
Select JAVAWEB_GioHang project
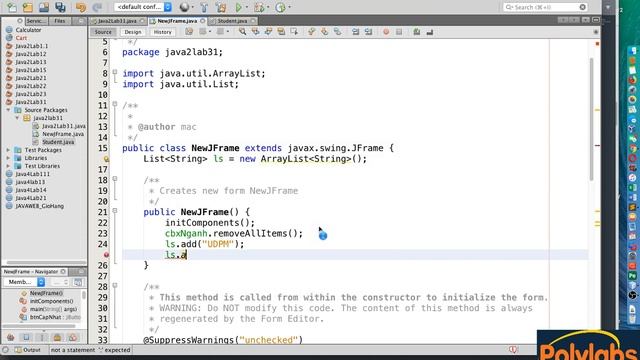click(40, 206)
